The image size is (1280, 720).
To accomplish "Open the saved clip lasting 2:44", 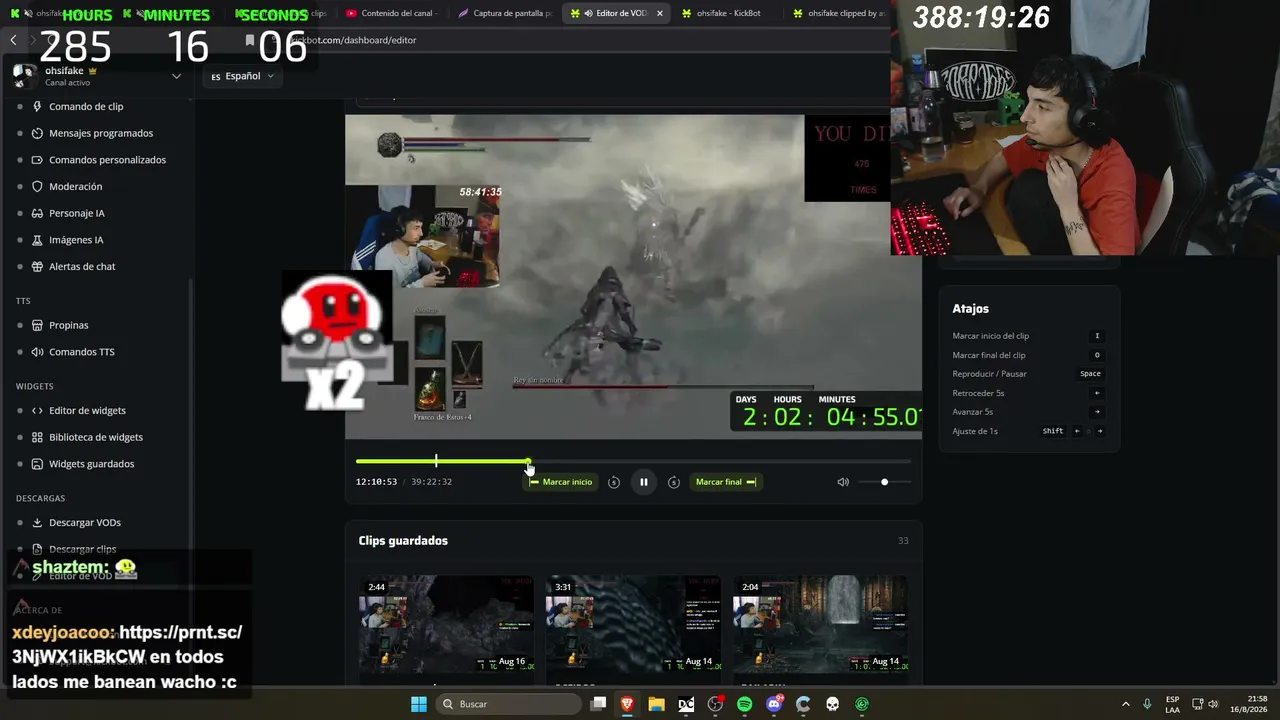I will [x=446, y=624].
